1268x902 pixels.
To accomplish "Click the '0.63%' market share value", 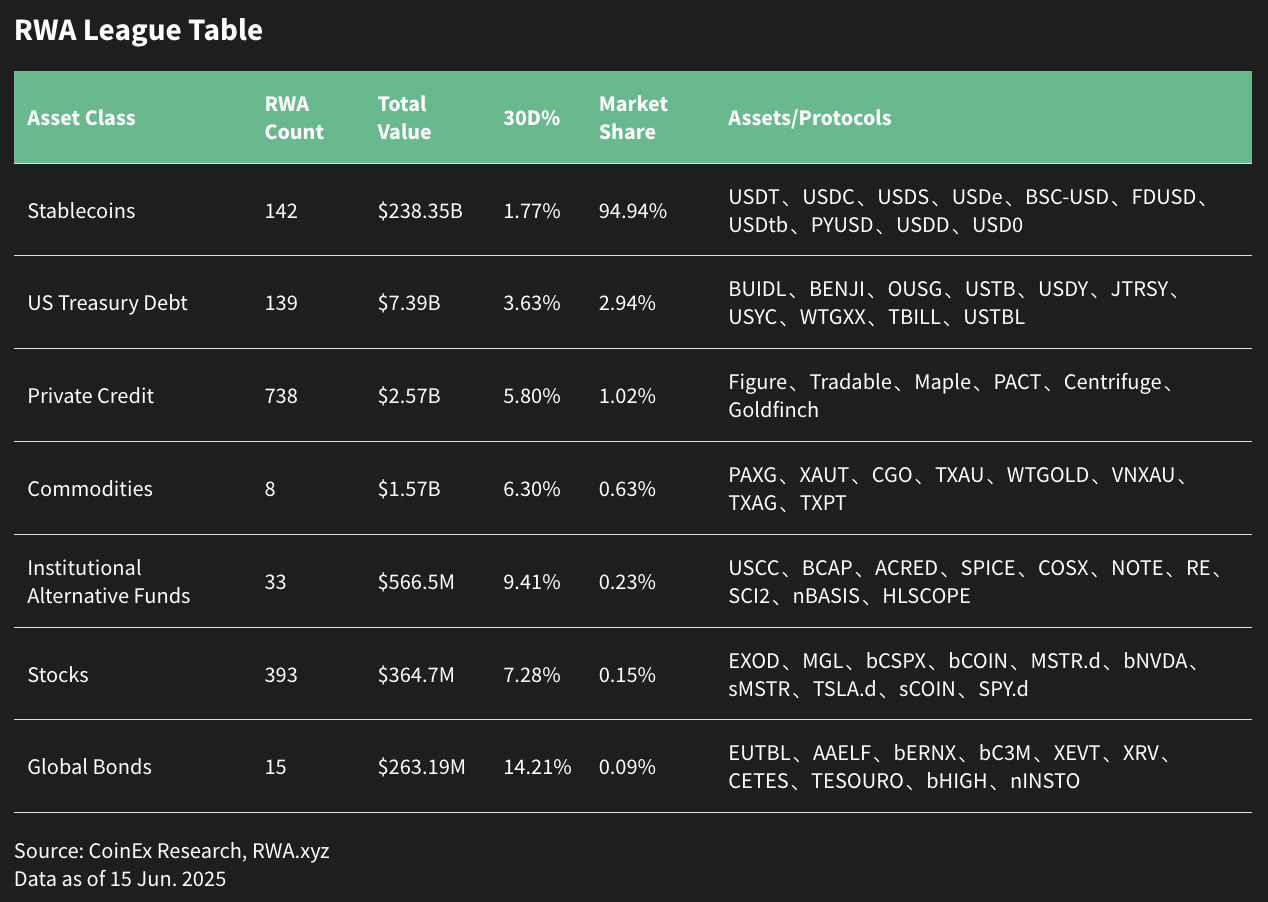I will (x=627, y=489).
